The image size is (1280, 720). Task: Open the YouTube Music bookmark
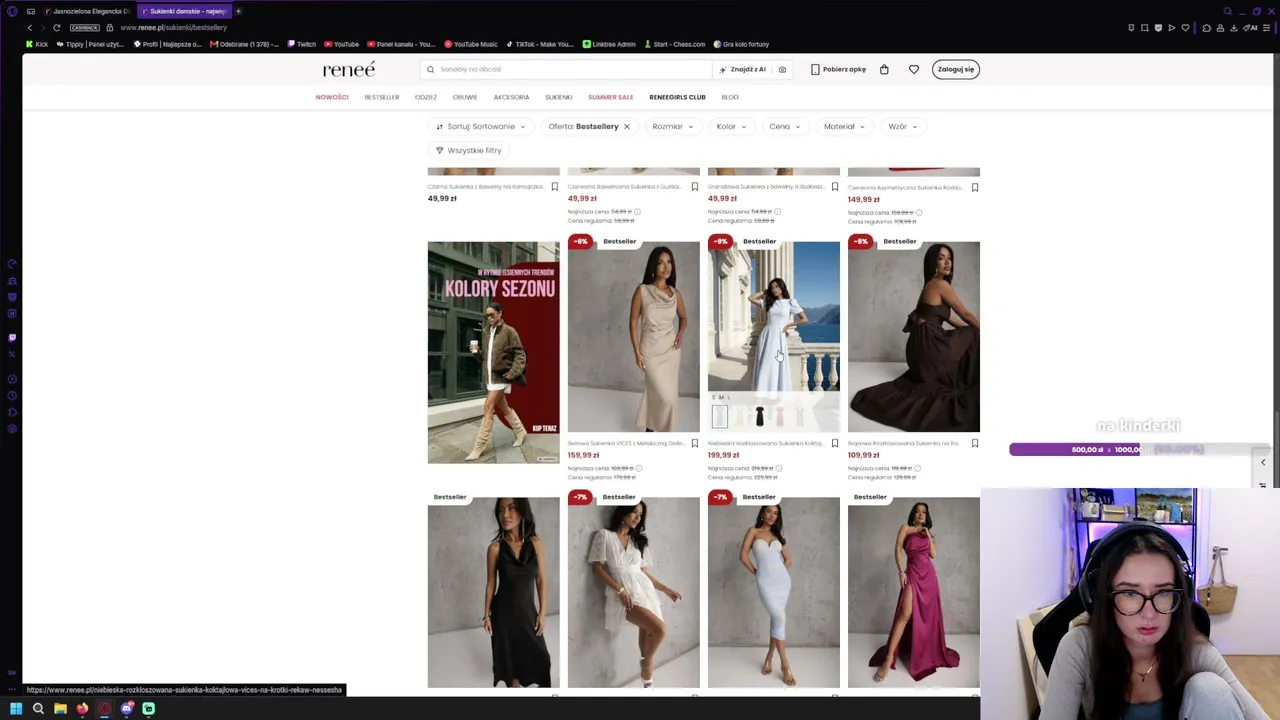[470, 44]
